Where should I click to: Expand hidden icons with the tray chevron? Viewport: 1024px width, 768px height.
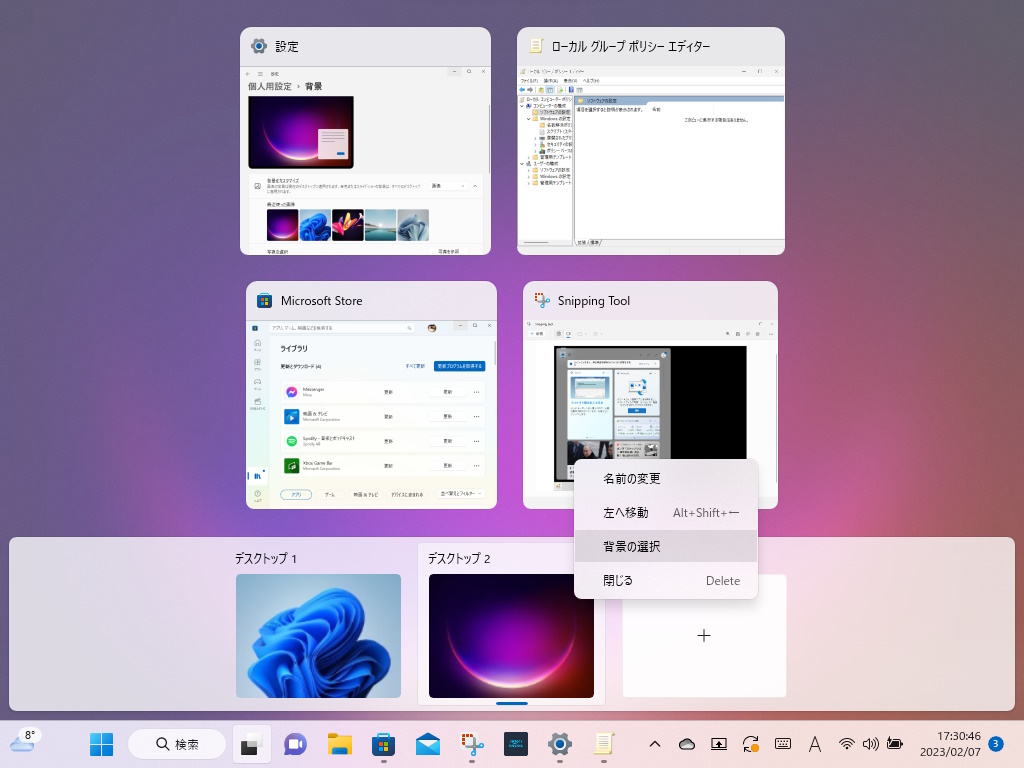pyautogui.click(x=656, y=744)
